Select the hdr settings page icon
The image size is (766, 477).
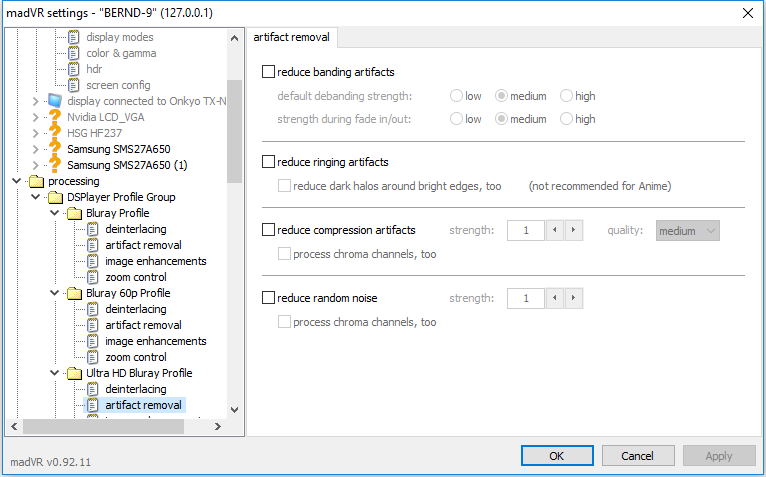(73, 69)
